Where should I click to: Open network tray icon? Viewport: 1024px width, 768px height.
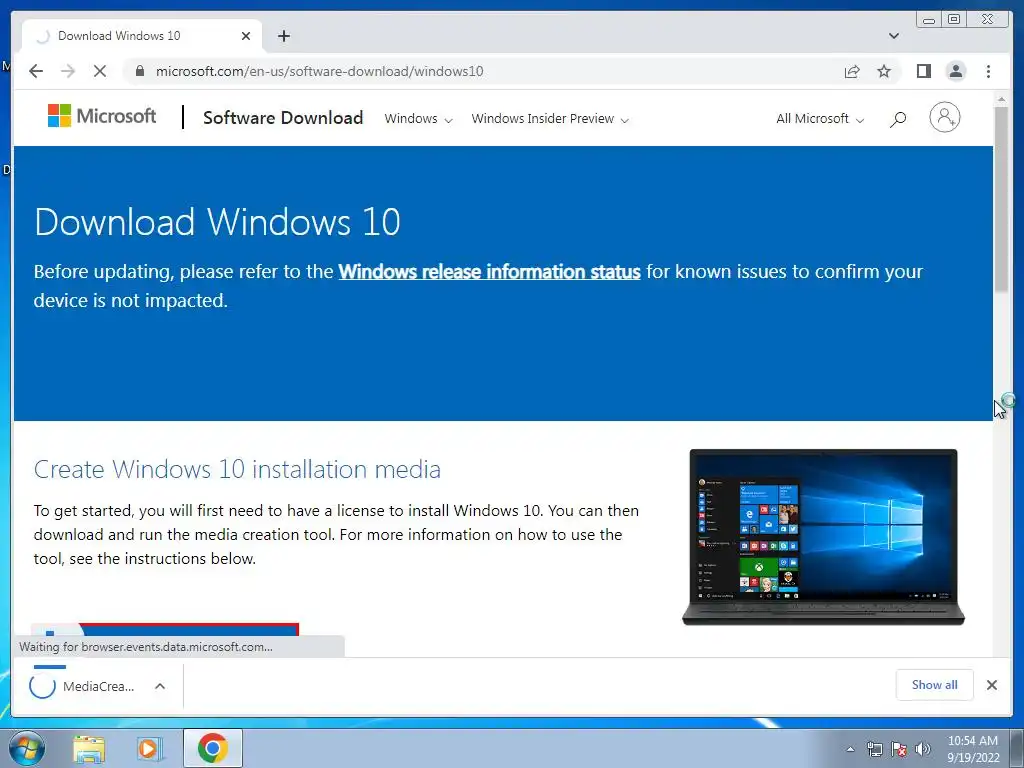pos(874,749)
